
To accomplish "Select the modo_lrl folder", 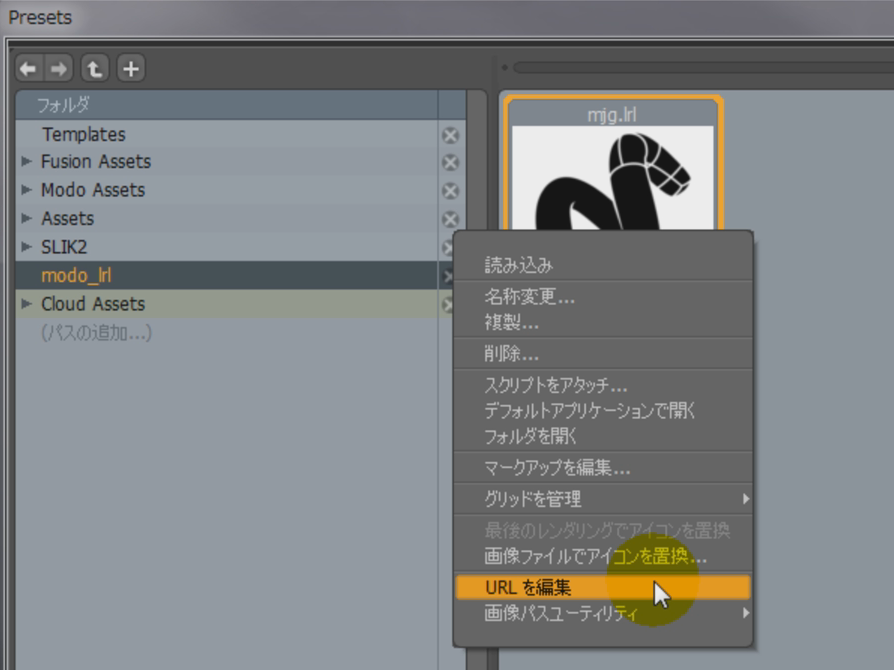I will coord(76,276).
